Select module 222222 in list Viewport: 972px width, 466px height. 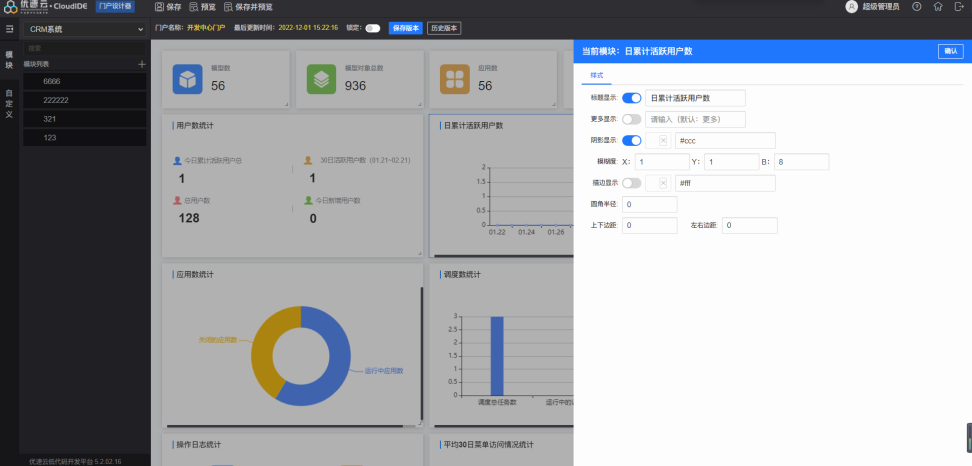tap(85, 100)
